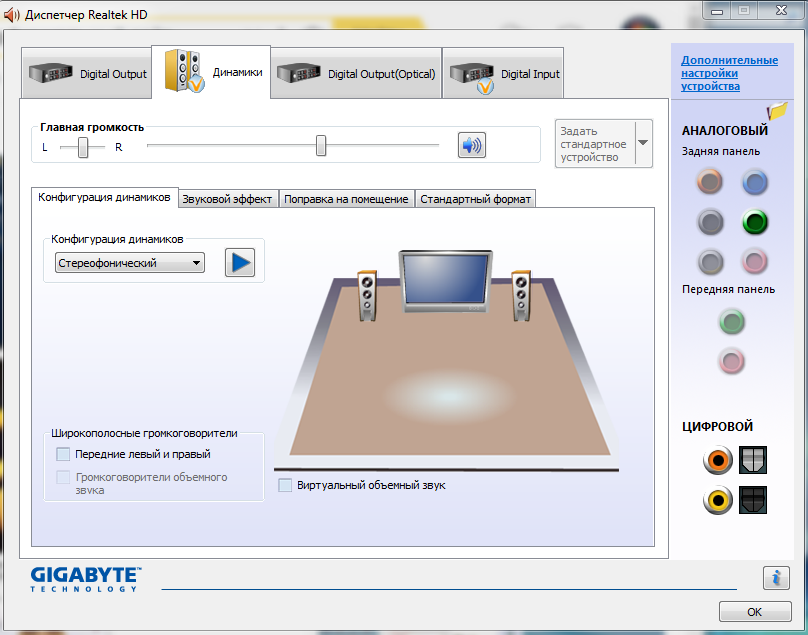This screenshot has width=808, height=635.
Task: Open connector settings via yellow folder icon
Action: point(778,110)
